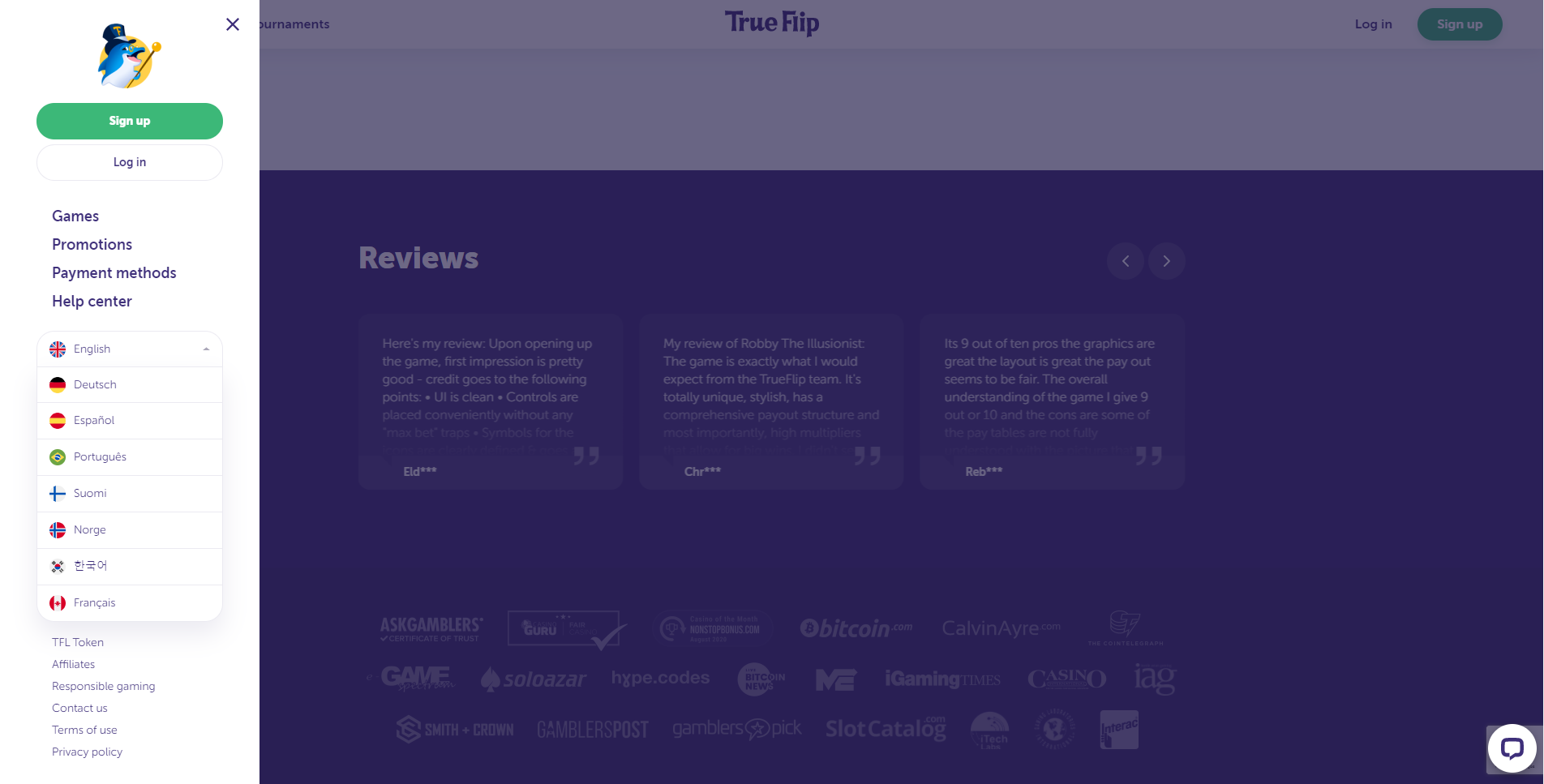Screen dimensions: 1544x784
Task: Click the dolphin mascot logo in sidebar
Action: tap(130, 55)
